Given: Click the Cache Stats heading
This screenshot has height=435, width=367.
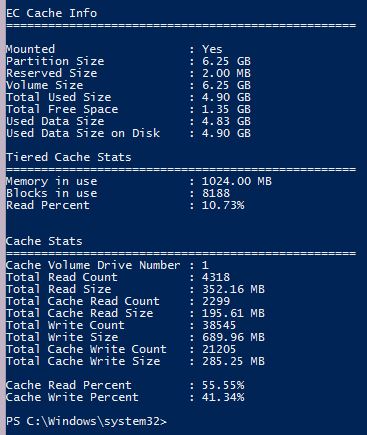Looking at the screenshot, I should 44,241.
